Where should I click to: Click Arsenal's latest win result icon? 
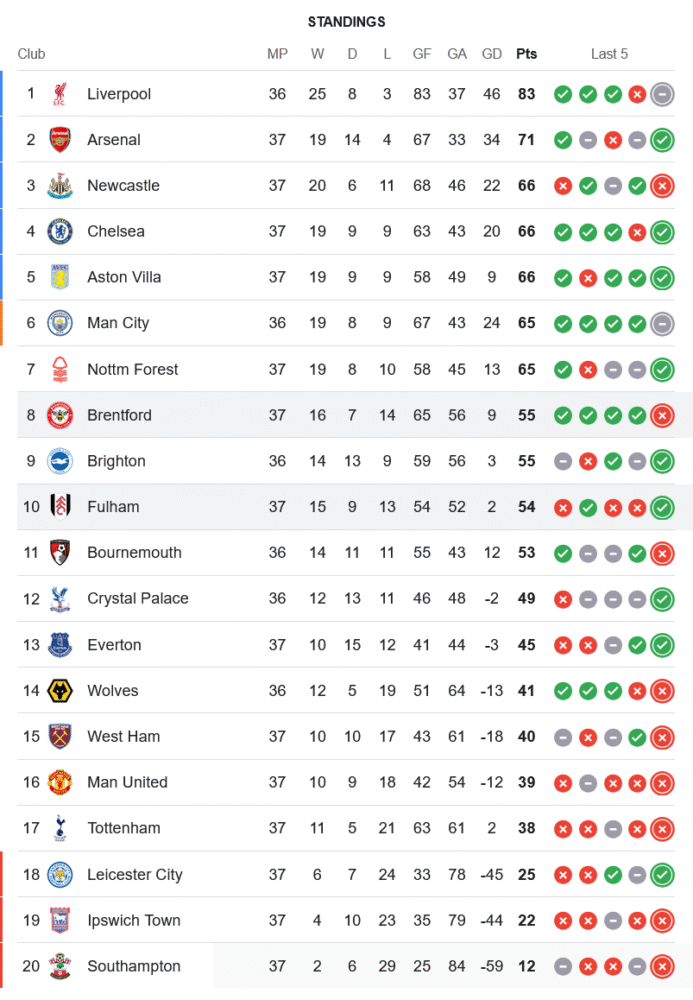pyautogui.click(x=661, y=140)
